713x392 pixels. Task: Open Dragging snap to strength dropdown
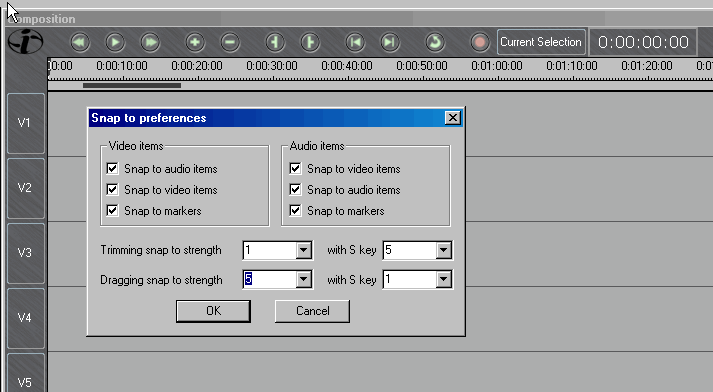tap(303, 279)
